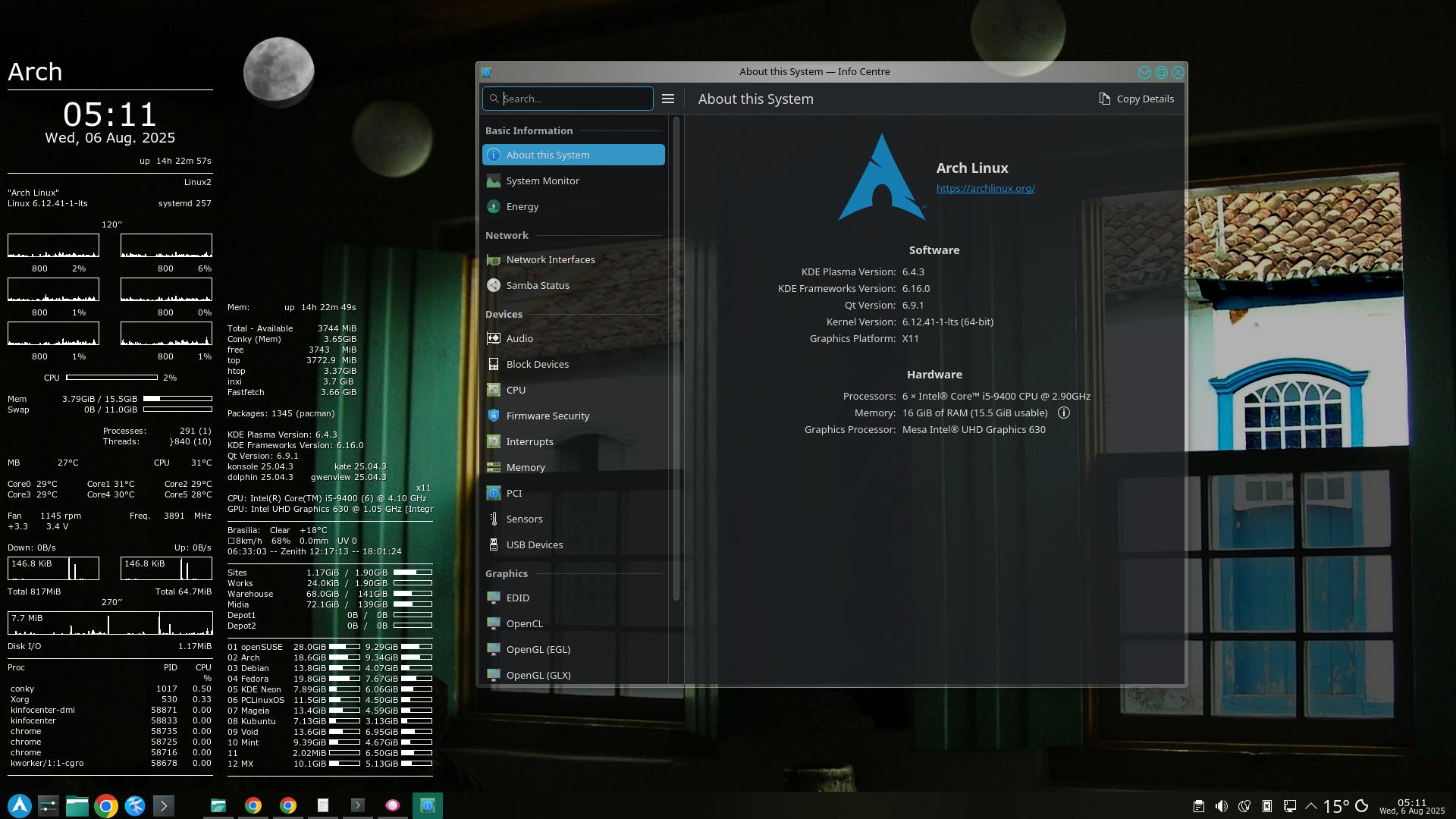The image size is (1456, 819).
Task: Switch to running terminal window task
Action: [358, 805]
